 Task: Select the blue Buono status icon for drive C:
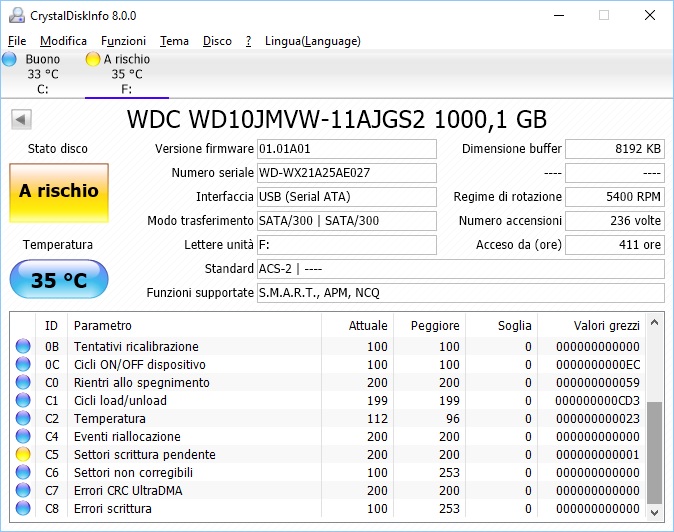point(9,59)
